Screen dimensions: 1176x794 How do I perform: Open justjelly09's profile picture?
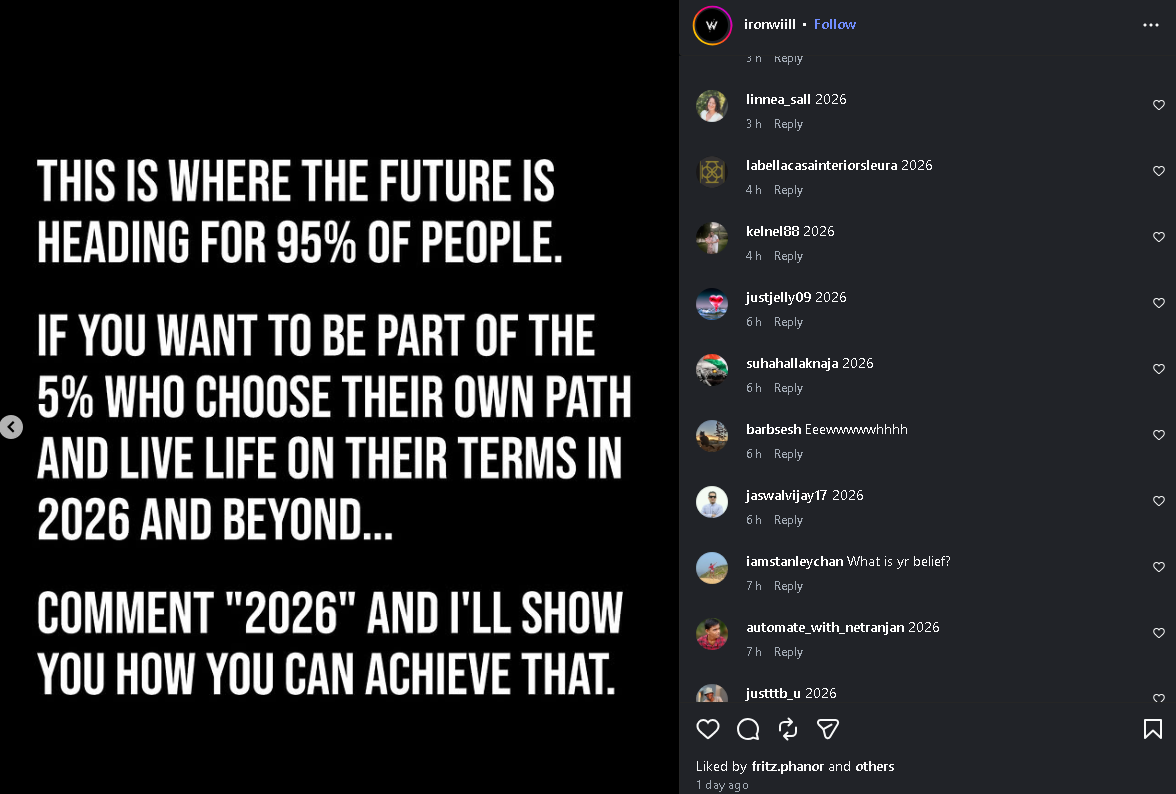[x=712, y=303]
